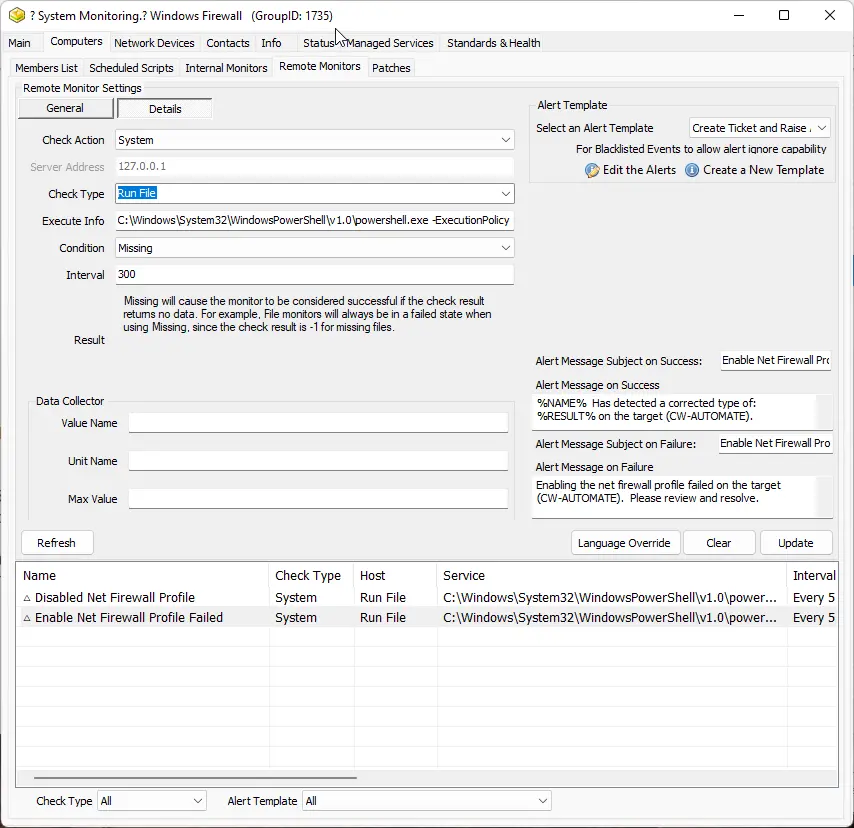Viewport: 854px width, 828px height.
Task: Click the Details settings button
Action: click(165, 109)
